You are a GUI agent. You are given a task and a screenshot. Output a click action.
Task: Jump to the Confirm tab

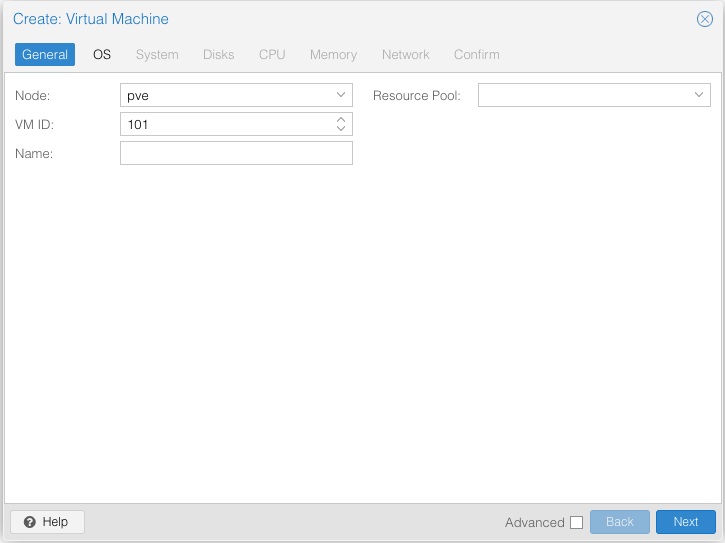click(477, 55)
